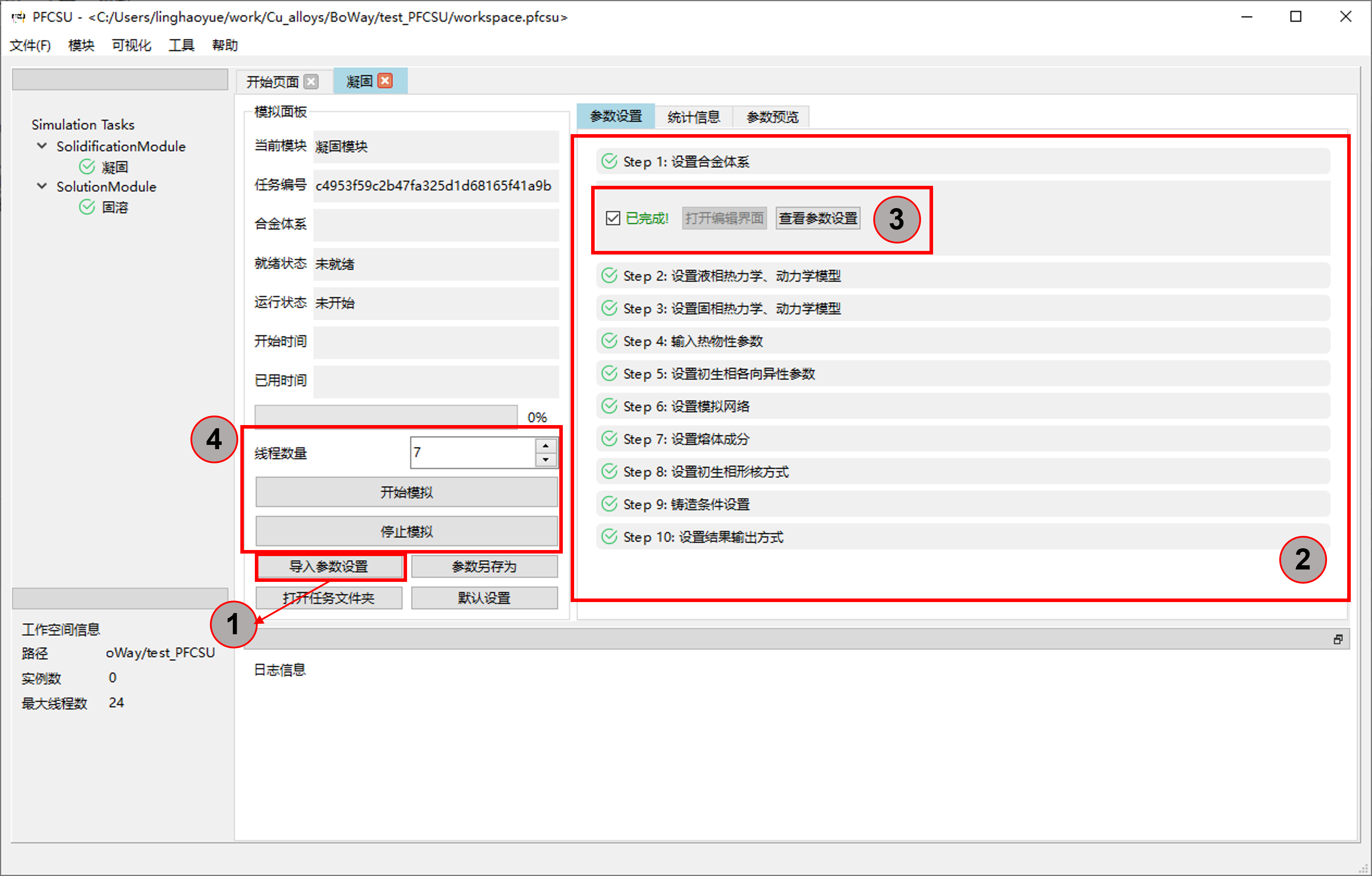Viewport: 1372px width, 876px height.
Task: Close the 开始页面 tab
Action: [311, 81]
